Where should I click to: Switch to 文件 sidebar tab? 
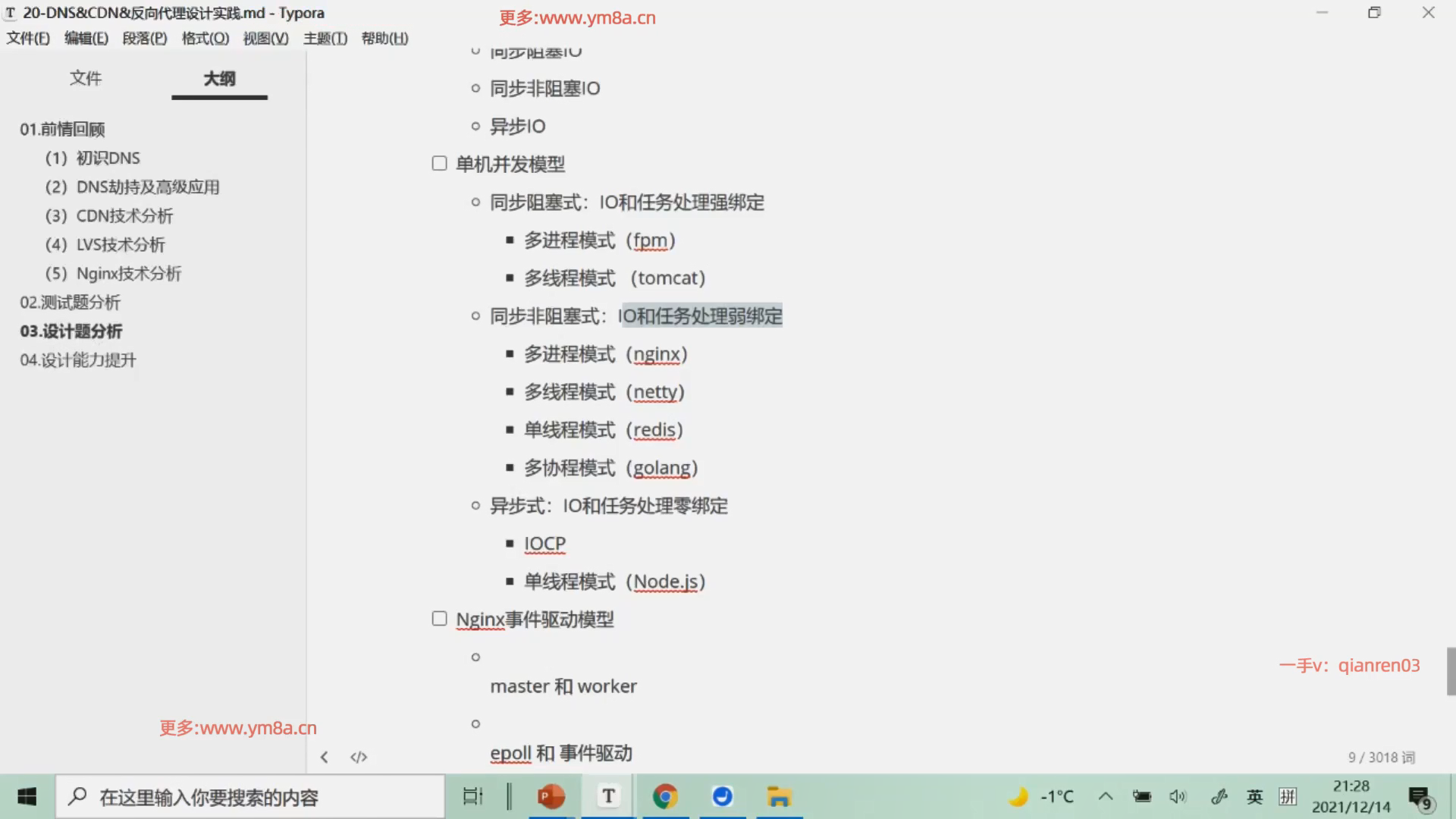pos(85,78)
